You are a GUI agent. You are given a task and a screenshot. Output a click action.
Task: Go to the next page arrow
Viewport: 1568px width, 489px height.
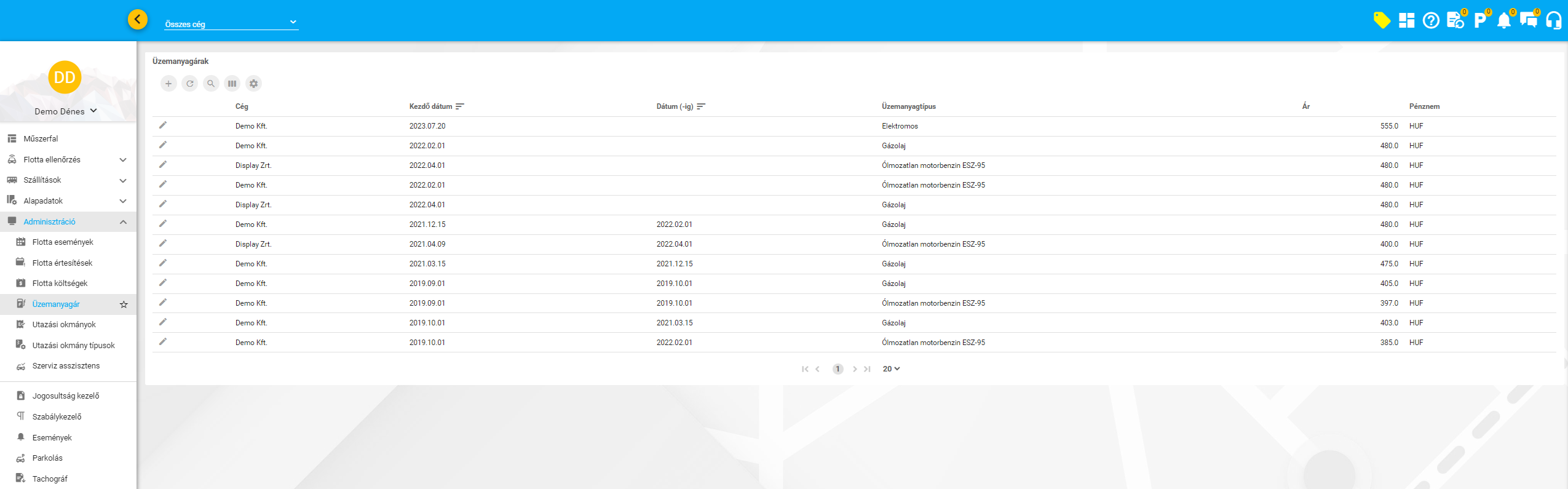(x=855, y=369)
